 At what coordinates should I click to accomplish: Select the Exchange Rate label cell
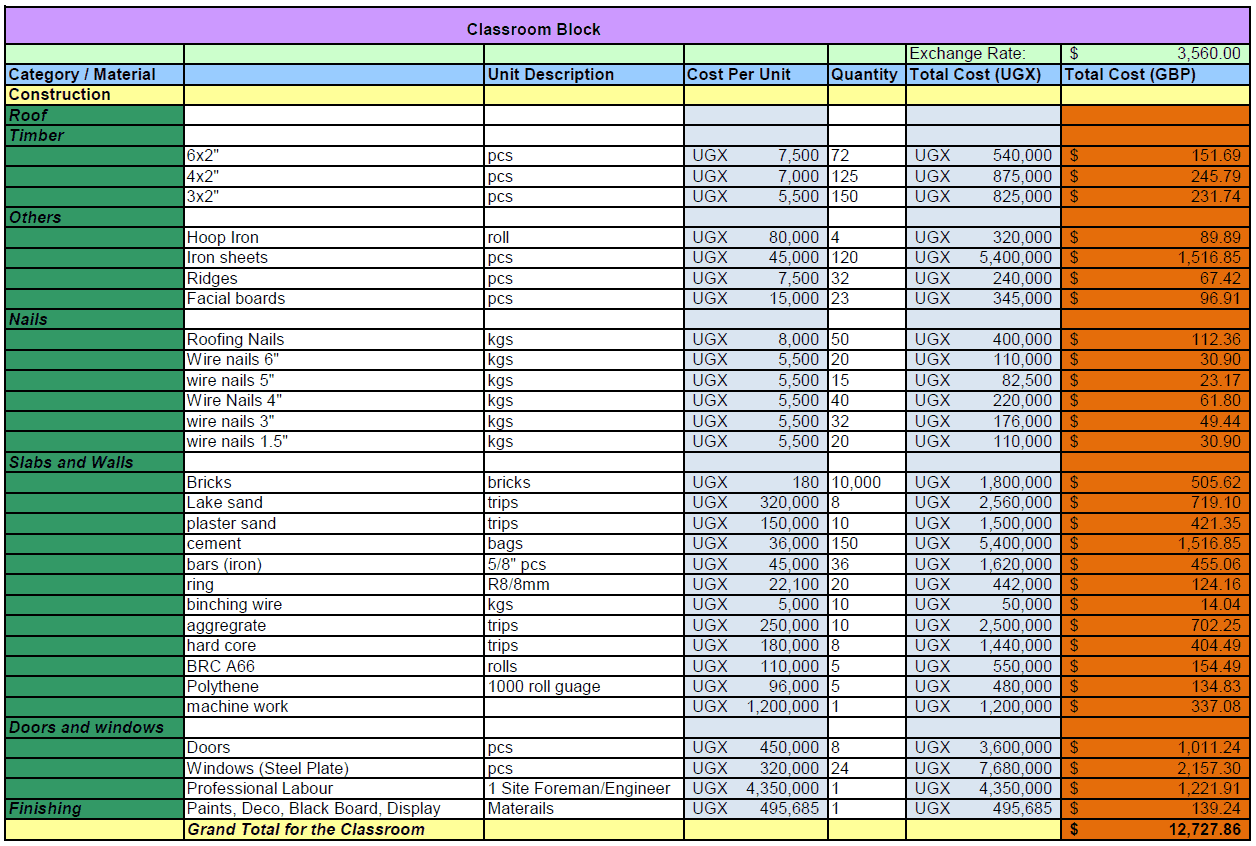pyautogui.click(x=984, y=54)
